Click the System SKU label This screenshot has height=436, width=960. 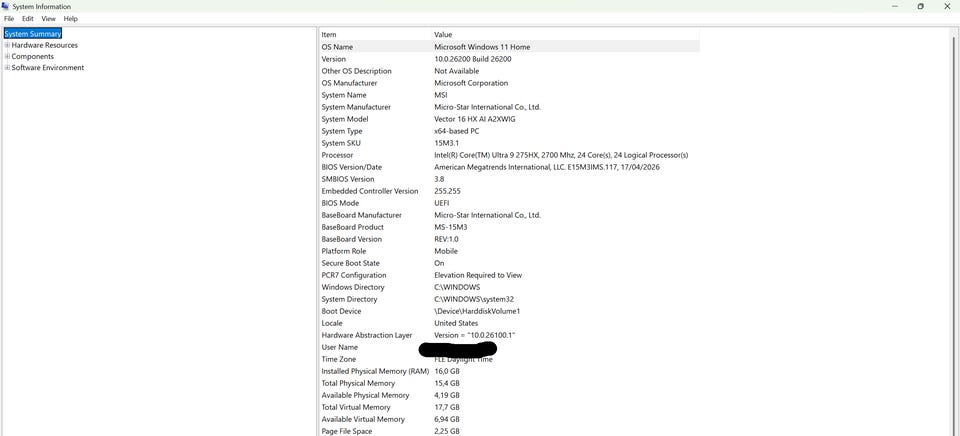click(x=341, y=143)
